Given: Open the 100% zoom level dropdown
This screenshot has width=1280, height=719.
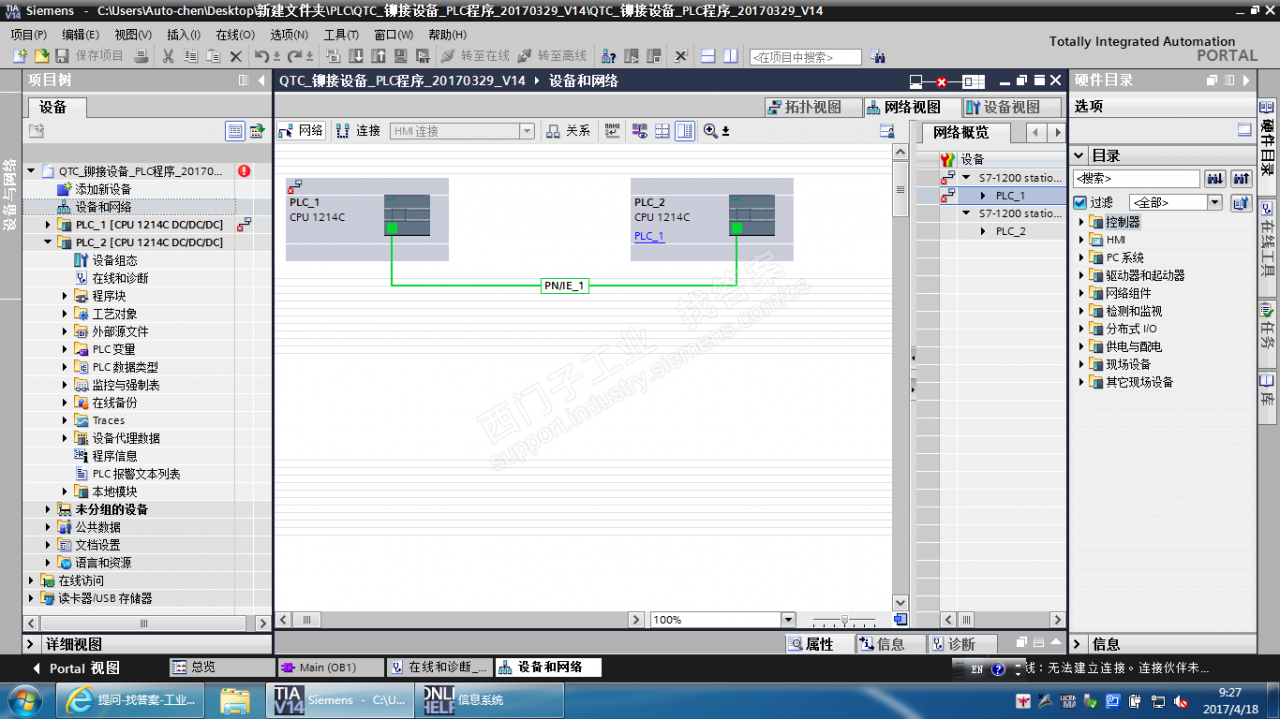Looking at the screenshot, I should (788, 620).
